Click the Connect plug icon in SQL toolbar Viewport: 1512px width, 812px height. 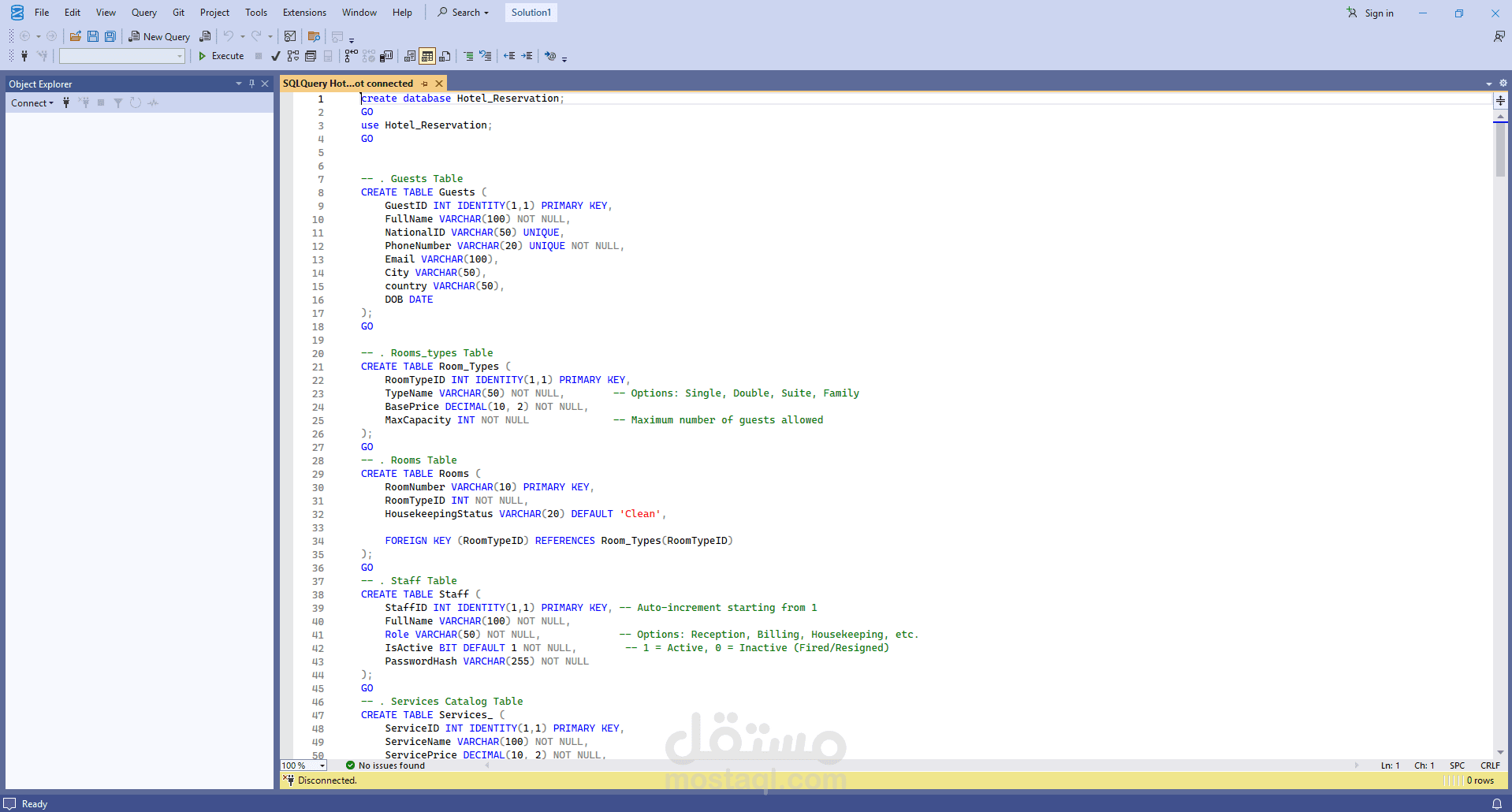(x=24, y=56)
